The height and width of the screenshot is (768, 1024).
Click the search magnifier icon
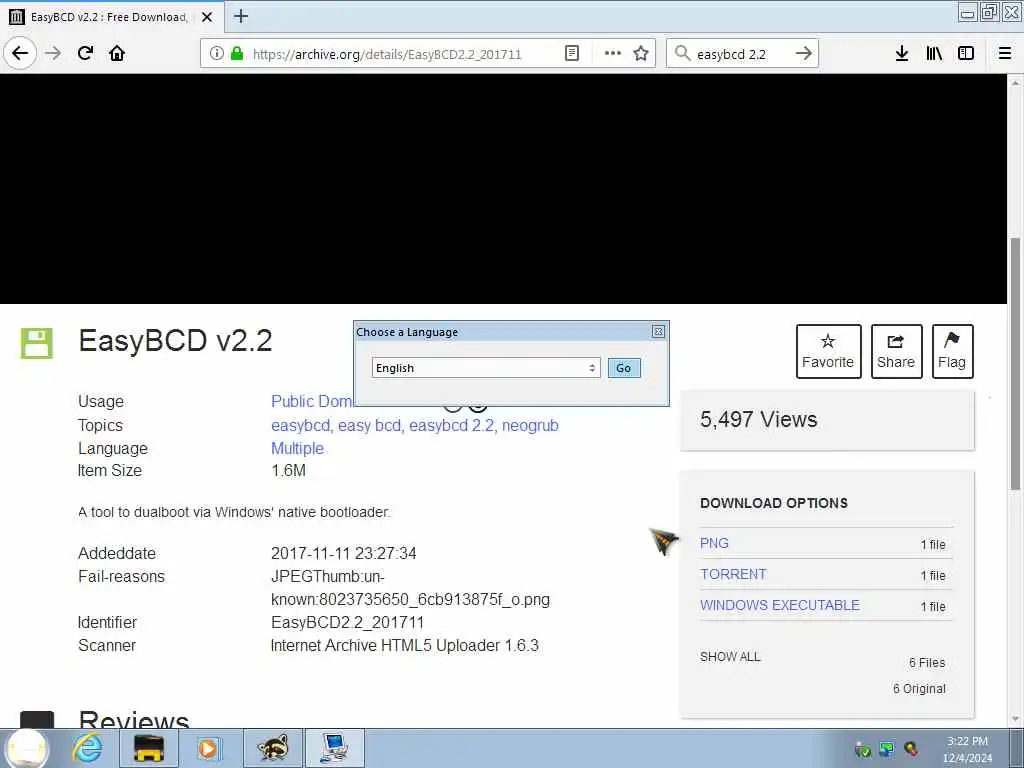point(682,54)
